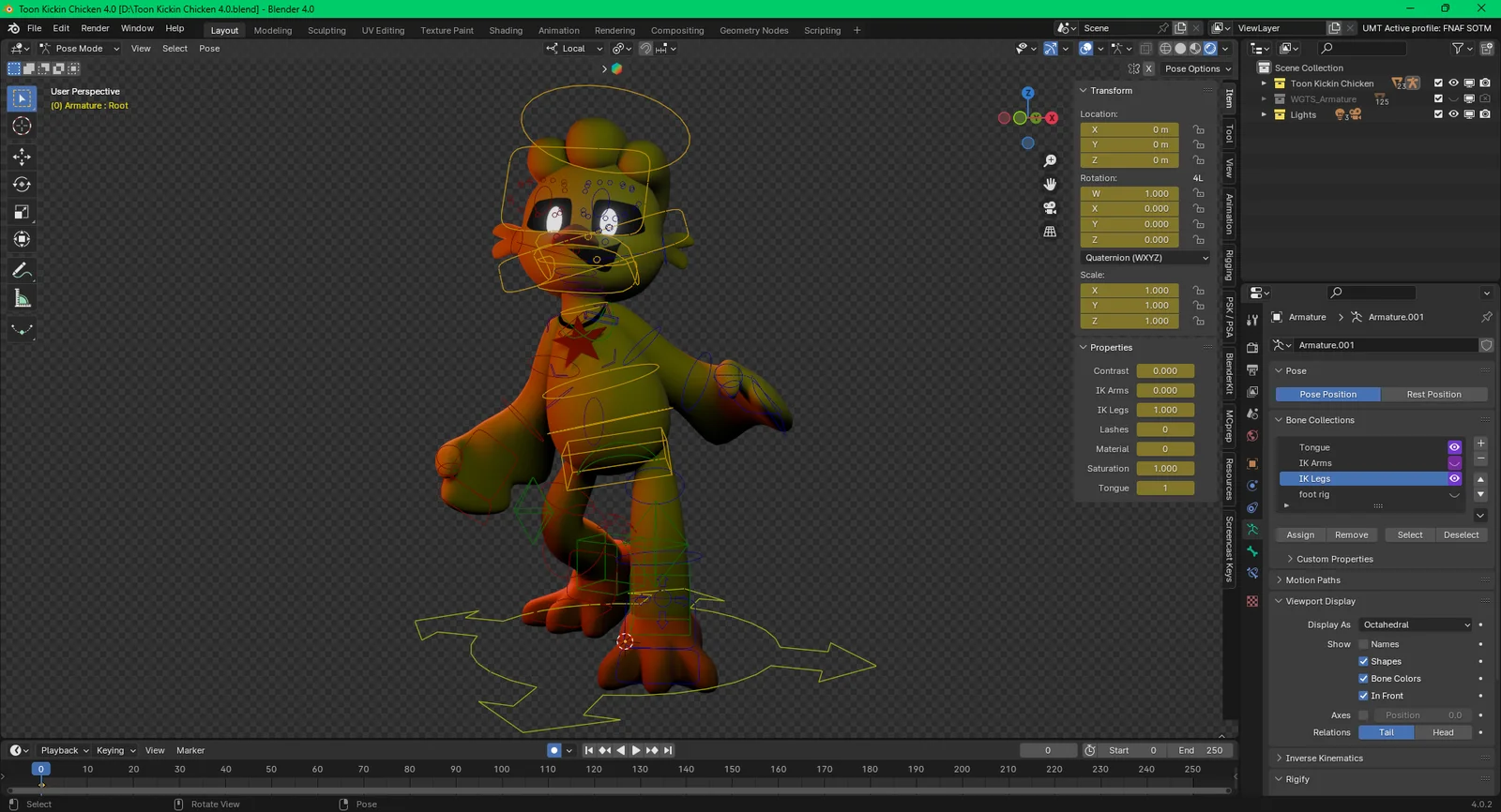Open the Pose menu in viewport header
This screenshot has width=1501, height=812.
pos(209,49)
